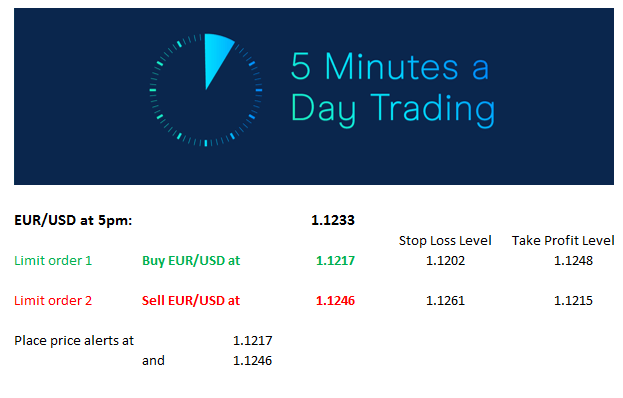Click the Take Profit Level header
The width and height of the screenshot is (623, 398).
click(x=563, y=240)
